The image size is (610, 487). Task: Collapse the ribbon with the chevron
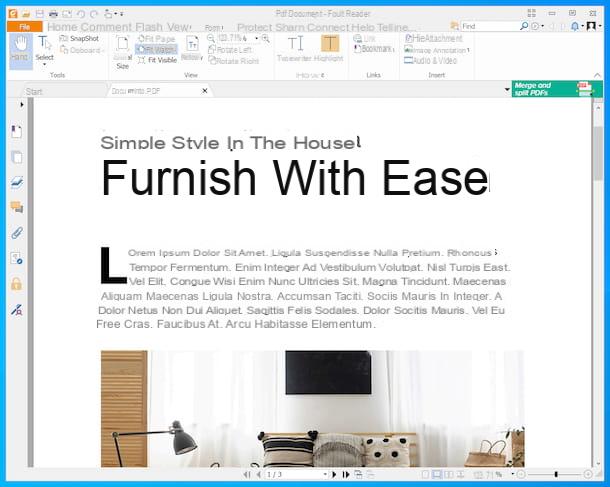(597, 75)
